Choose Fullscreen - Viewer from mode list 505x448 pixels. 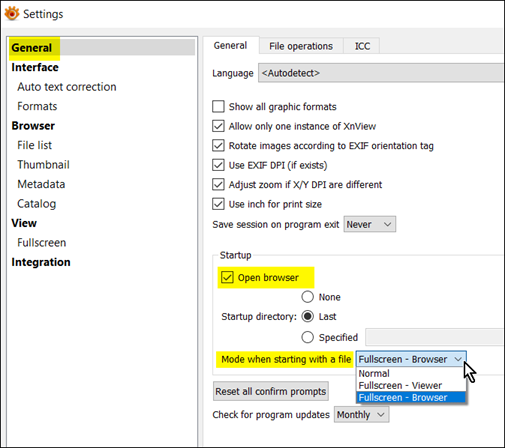click(411, 386)
